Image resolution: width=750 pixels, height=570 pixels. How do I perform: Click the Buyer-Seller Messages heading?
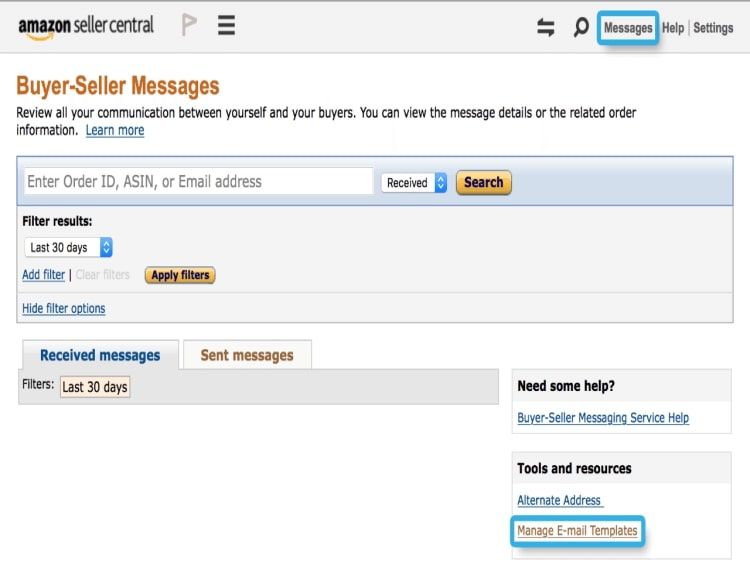click(118, 86)
